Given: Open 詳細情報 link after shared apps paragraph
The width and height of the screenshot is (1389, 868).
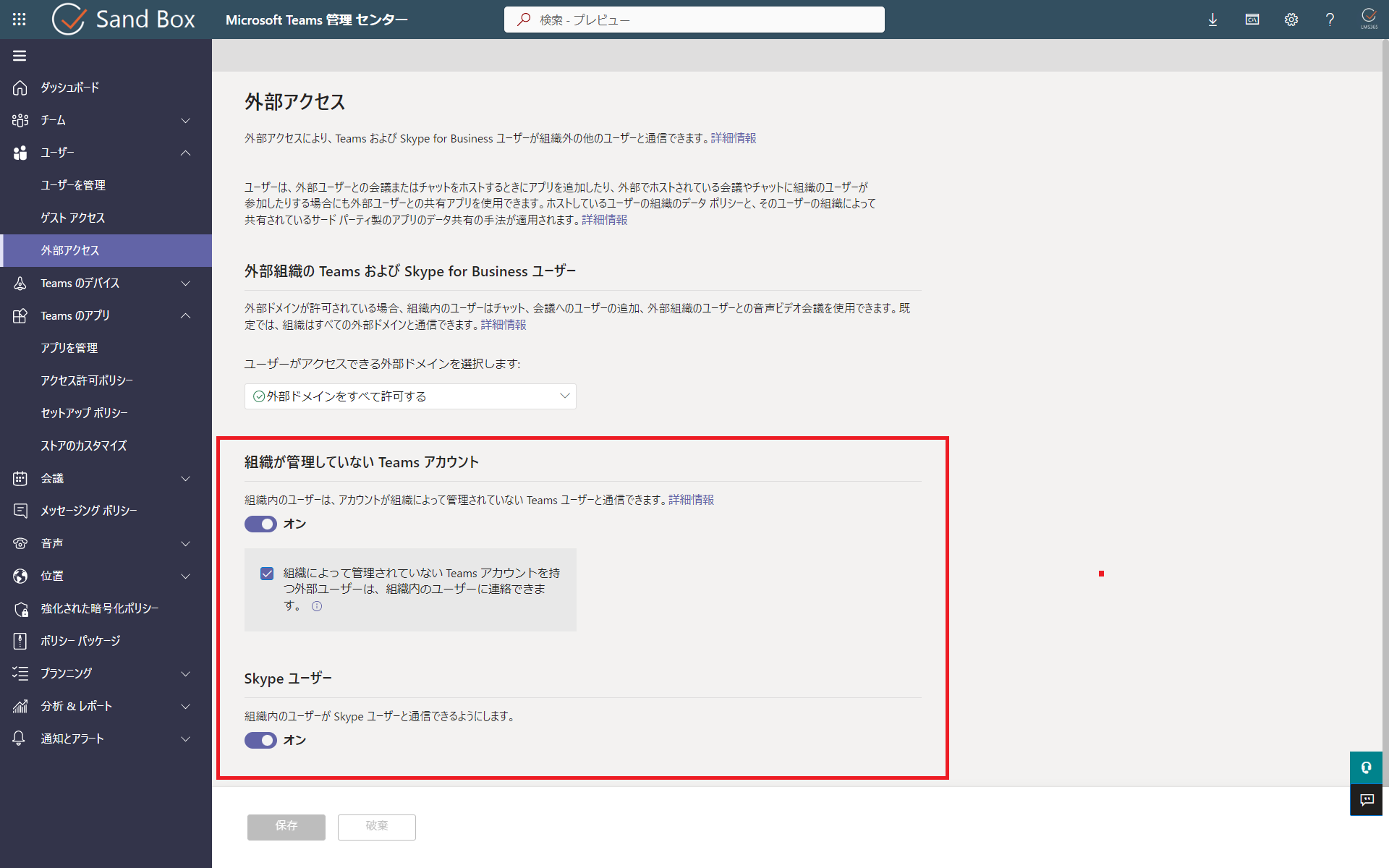Looking at the screenshot, I should point(605,220).
